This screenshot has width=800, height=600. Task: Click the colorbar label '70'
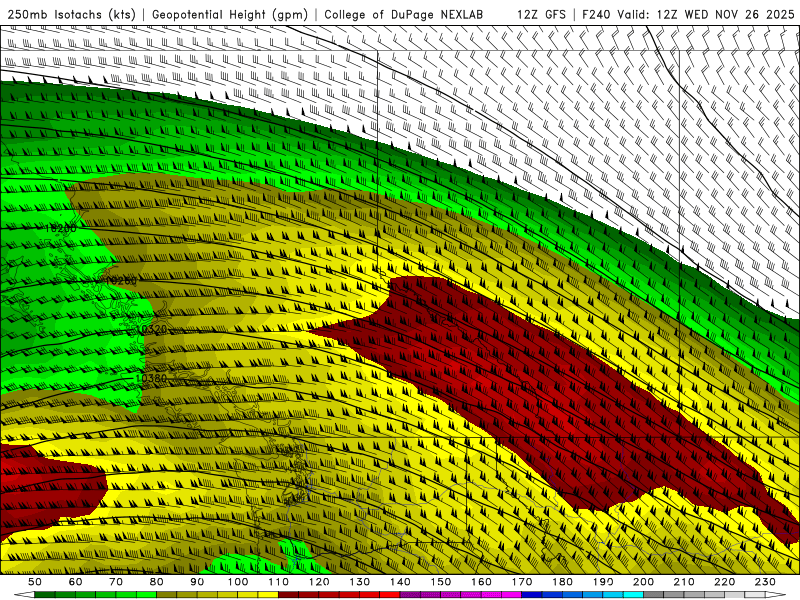(x=116, y=582)
